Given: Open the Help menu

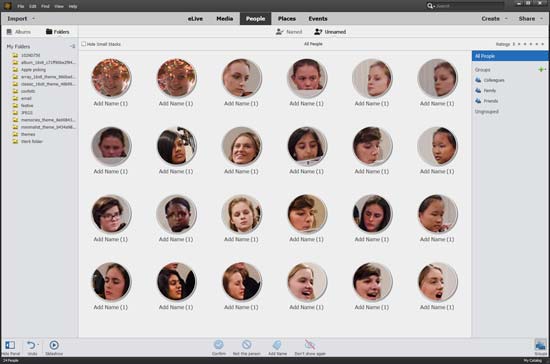Looking at the screenshot, I should coord(73,6).
